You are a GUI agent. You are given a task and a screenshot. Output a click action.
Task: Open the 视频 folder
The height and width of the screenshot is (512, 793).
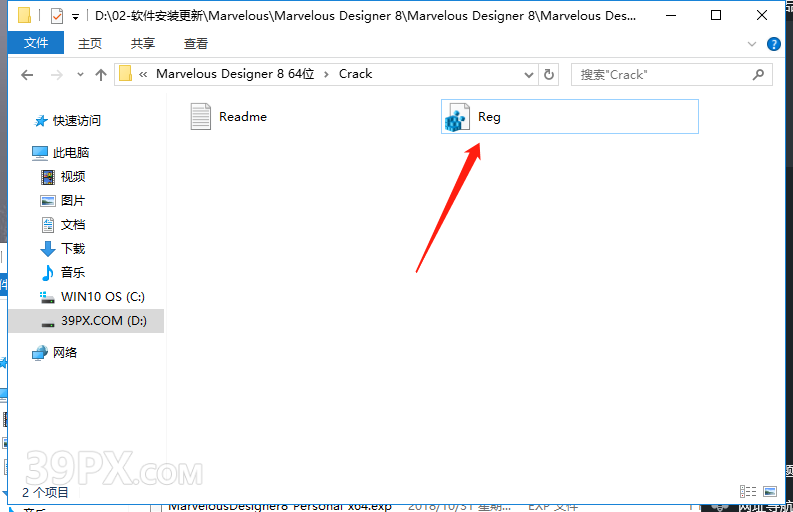pyautogui.click(x=73, y=177)
